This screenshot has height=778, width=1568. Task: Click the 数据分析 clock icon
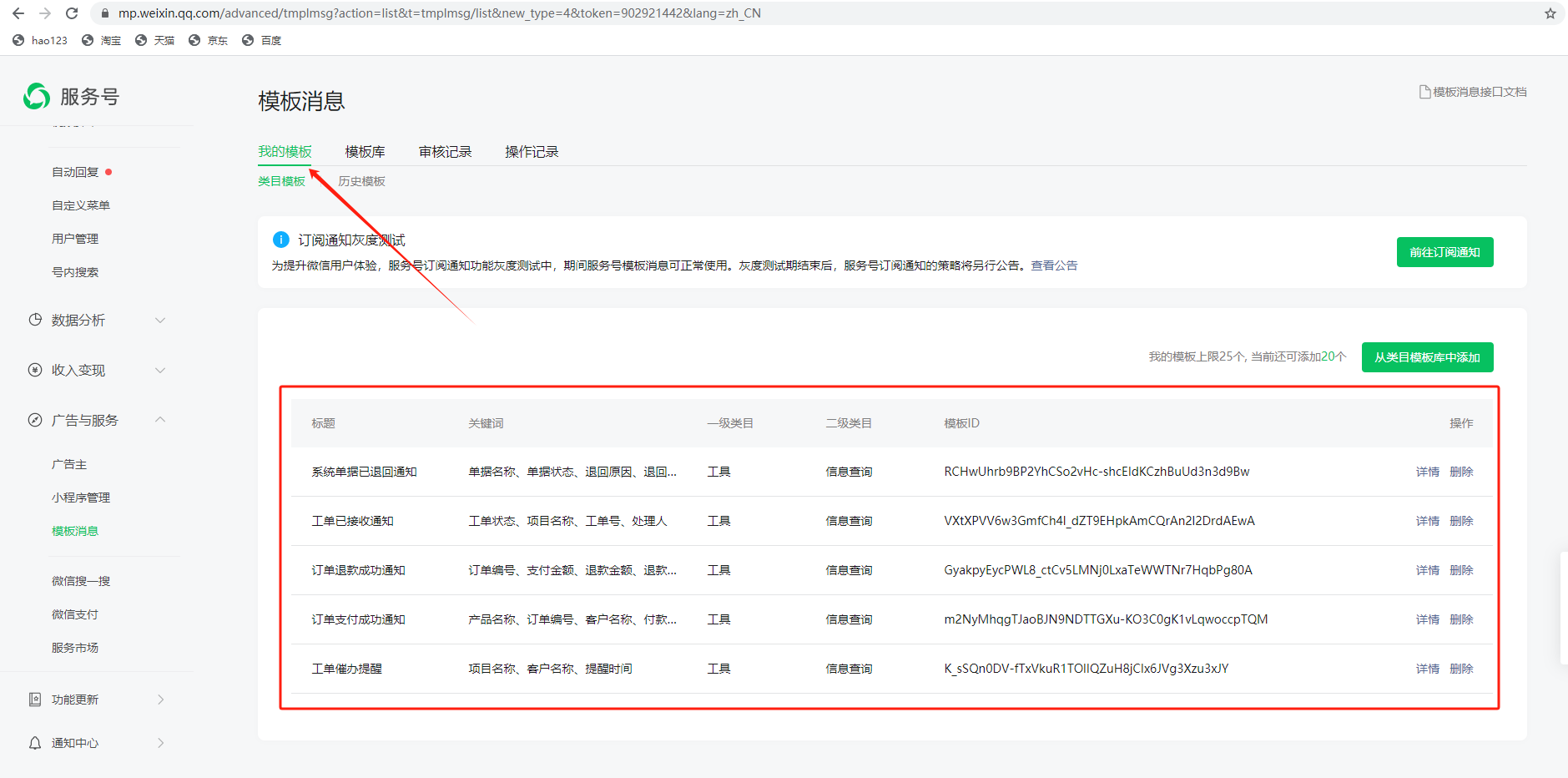click(35, 320)
